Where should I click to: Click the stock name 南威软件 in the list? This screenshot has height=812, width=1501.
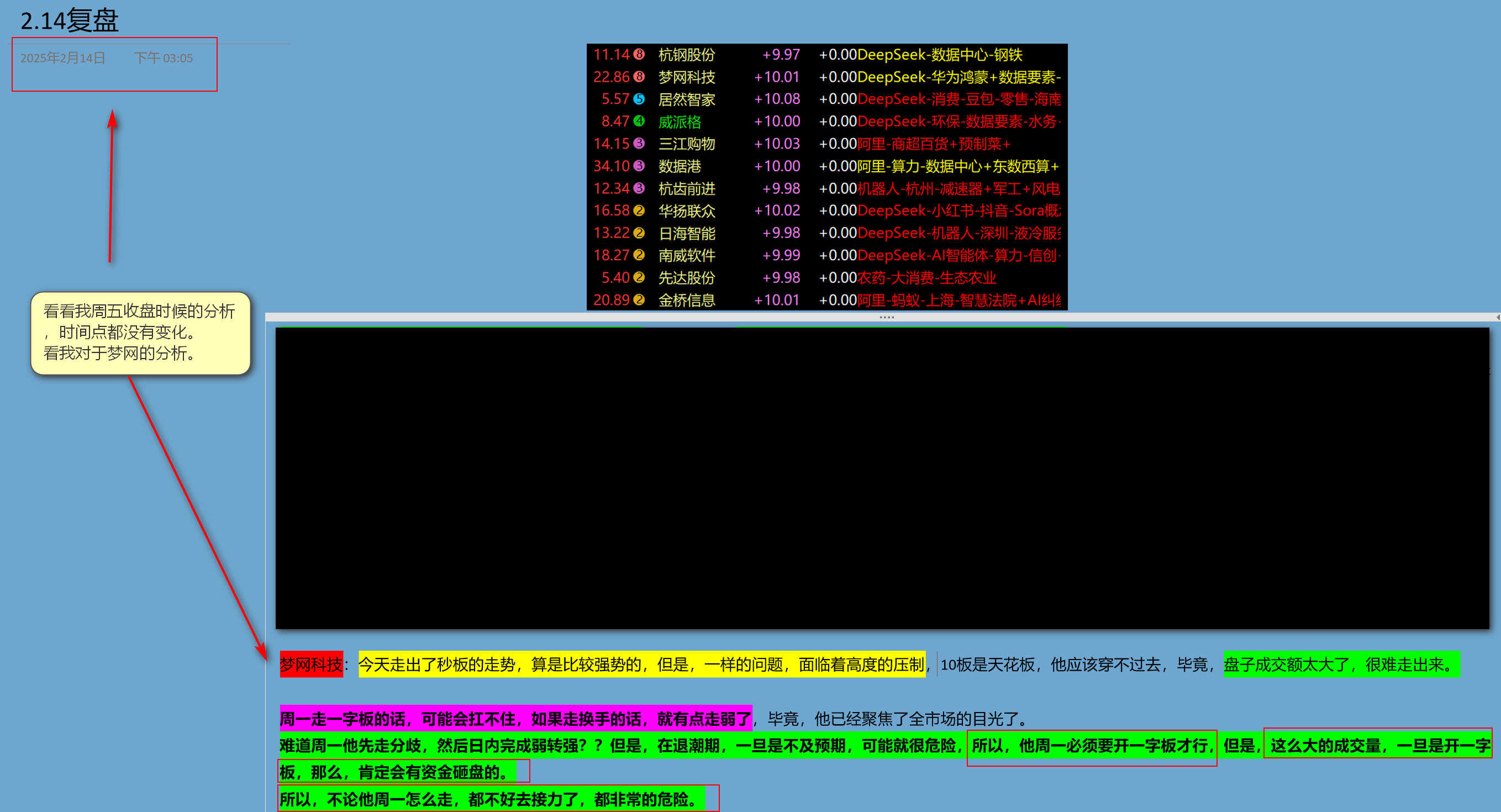pos(686,255)
